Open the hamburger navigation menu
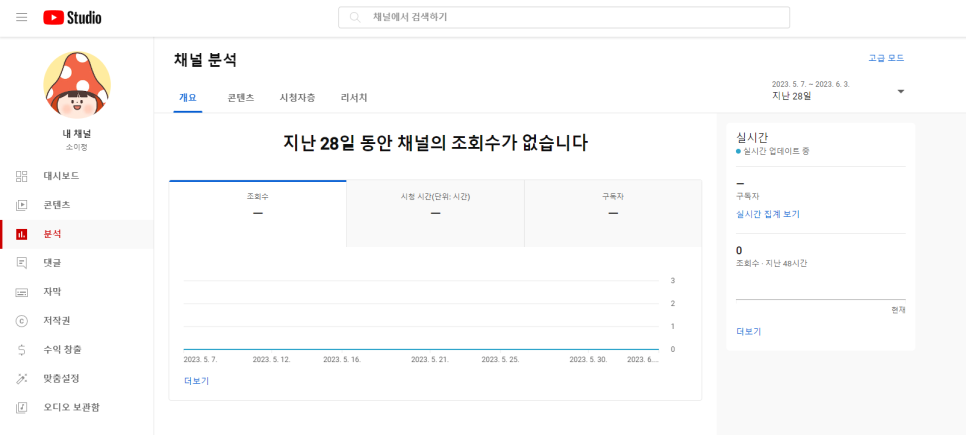The width and height of the screenshot is (966, 435). pos(21,18)
